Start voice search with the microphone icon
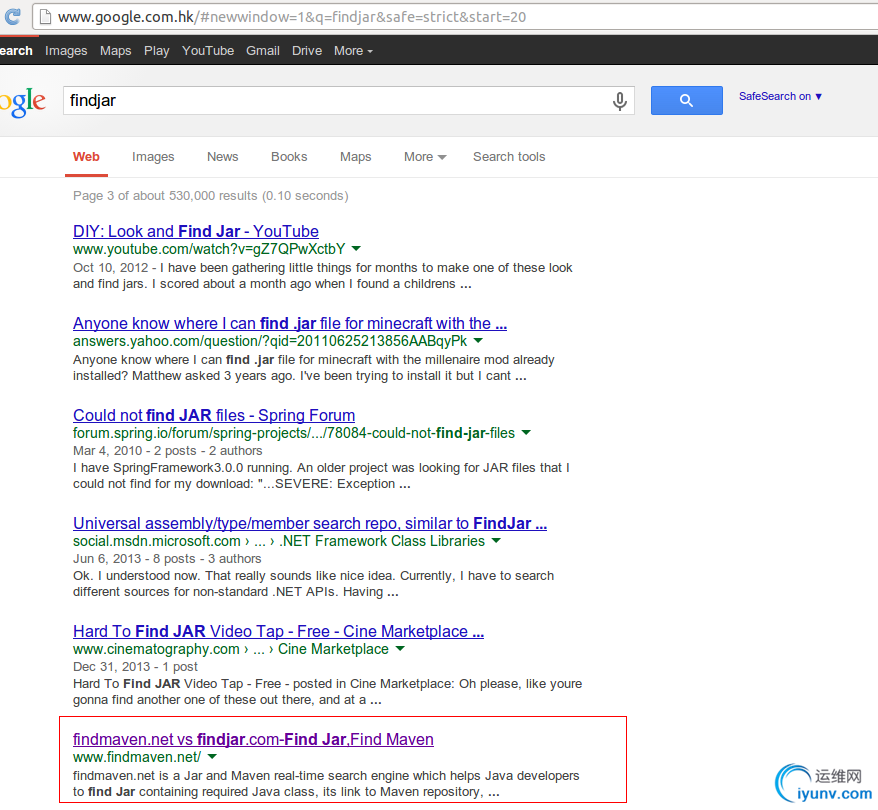The height and width of the screenshot is (810, 878). pyautogui.click(x=619, y=101)
